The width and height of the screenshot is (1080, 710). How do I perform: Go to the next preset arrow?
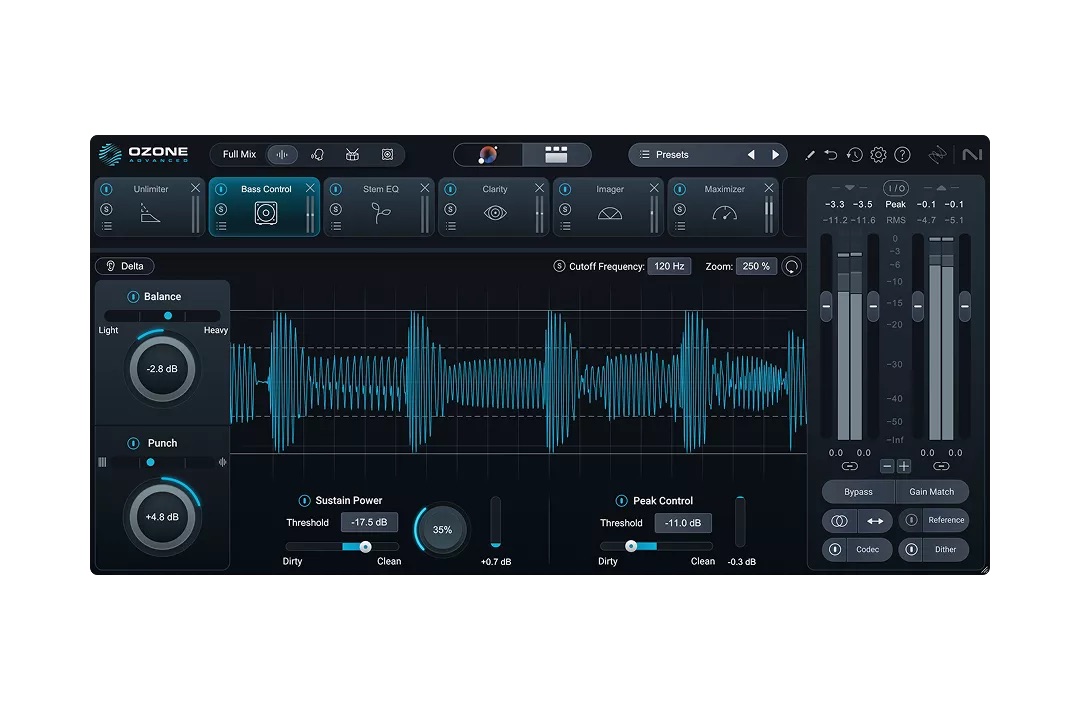[775, 155]
